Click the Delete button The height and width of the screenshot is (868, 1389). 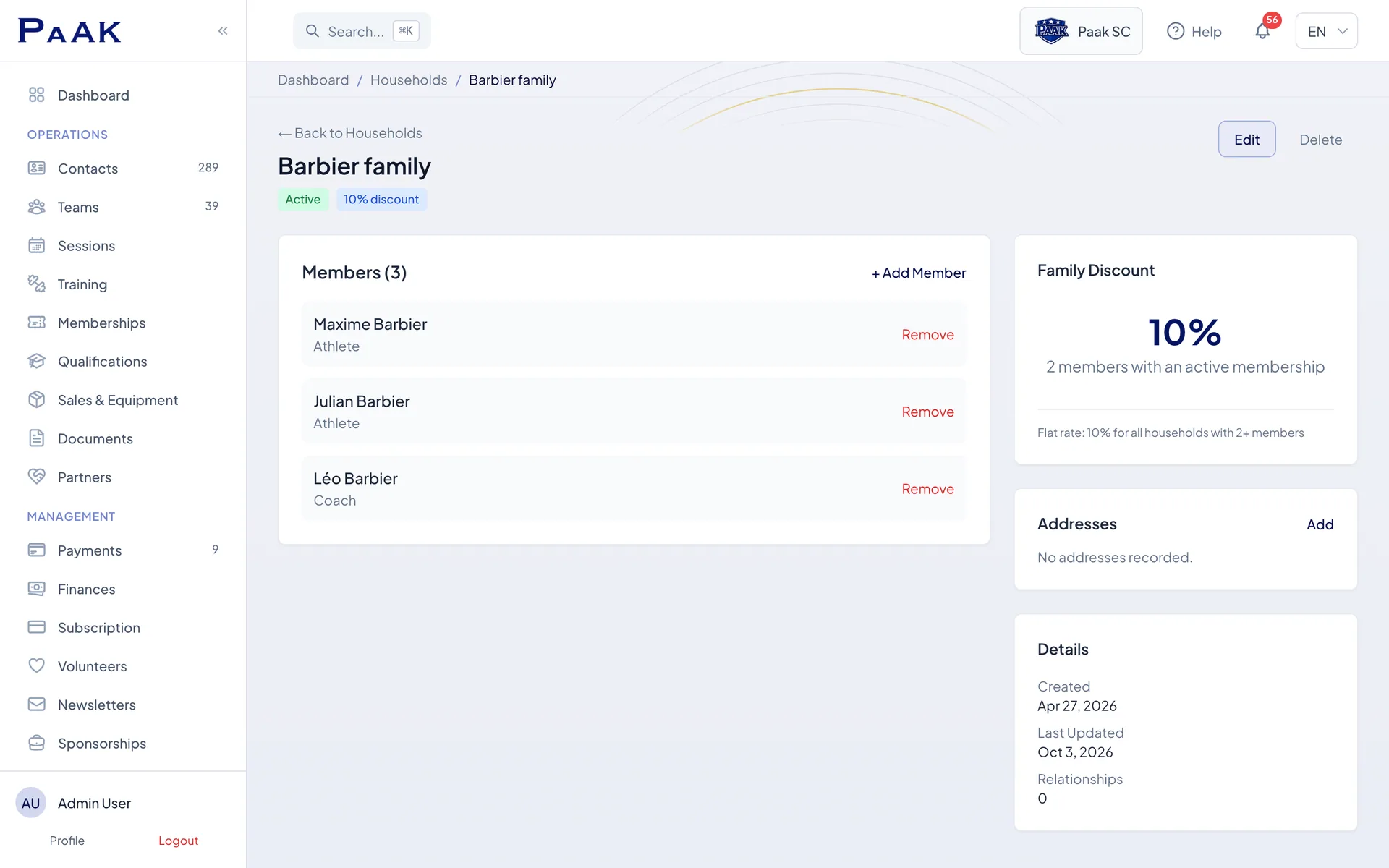[x=1320, y=140]
